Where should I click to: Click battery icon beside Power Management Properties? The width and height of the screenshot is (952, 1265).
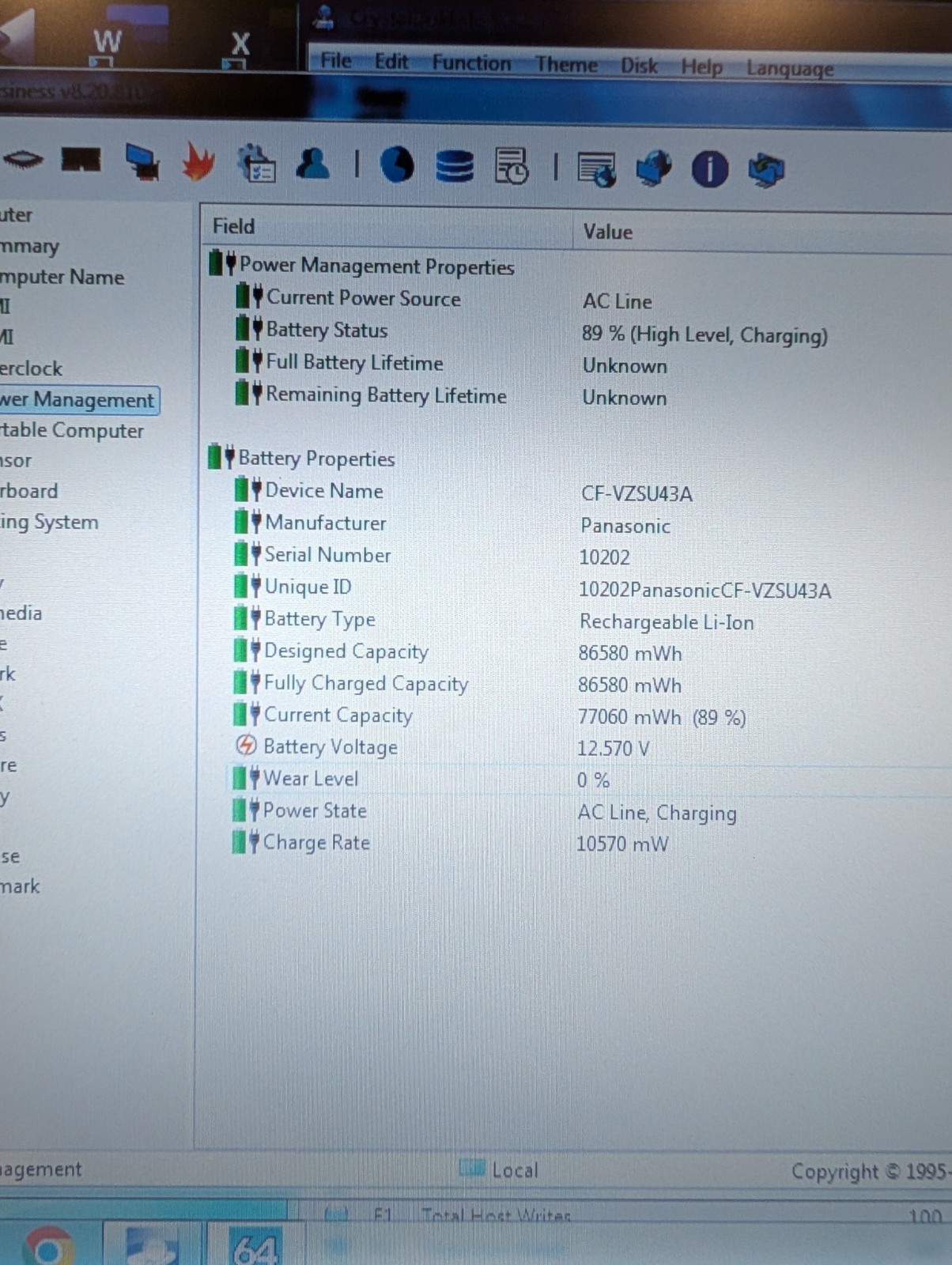pyautogui.click(x=223, y=262)
